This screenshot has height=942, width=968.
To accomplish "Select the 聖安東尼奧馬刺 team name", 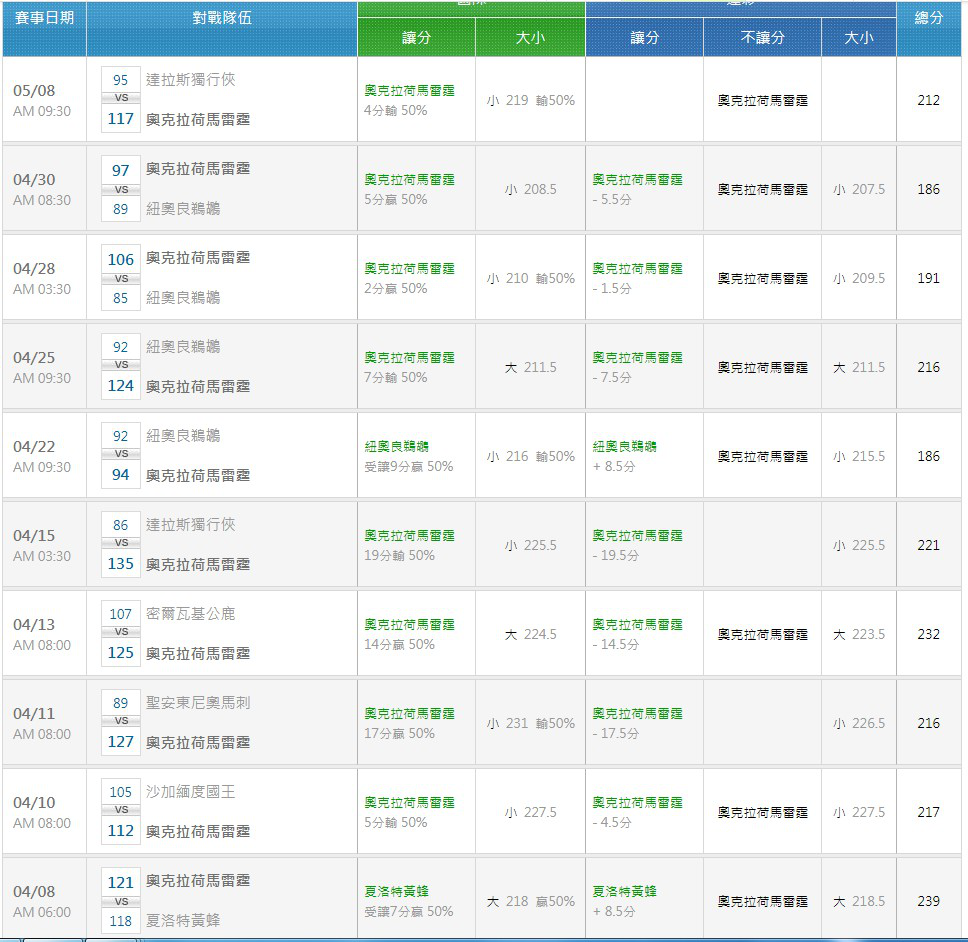I will pos(198,702).
